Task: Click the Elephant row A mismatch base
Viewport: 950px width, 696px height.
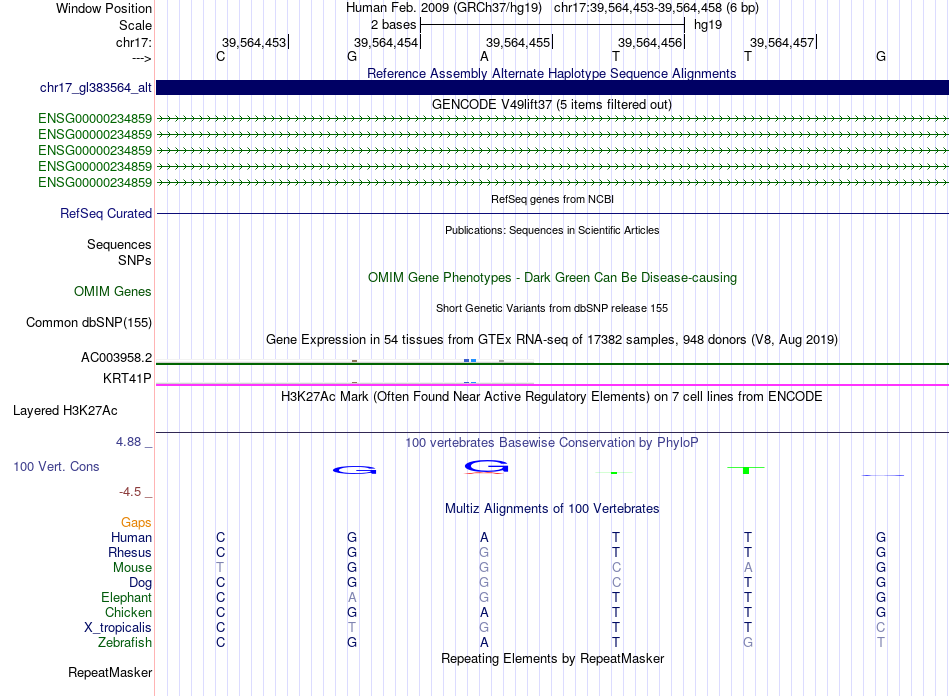Action: click(352, 597)
